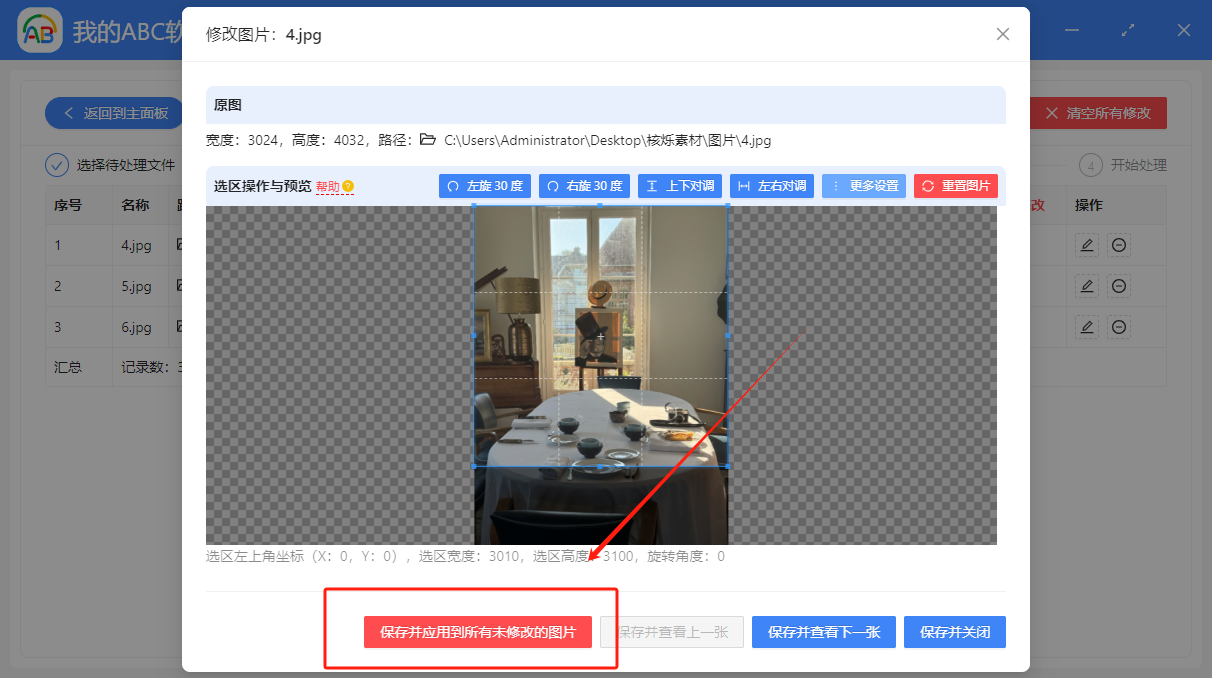Close the main application window
1212x678 pixels.
point(1184,30)
